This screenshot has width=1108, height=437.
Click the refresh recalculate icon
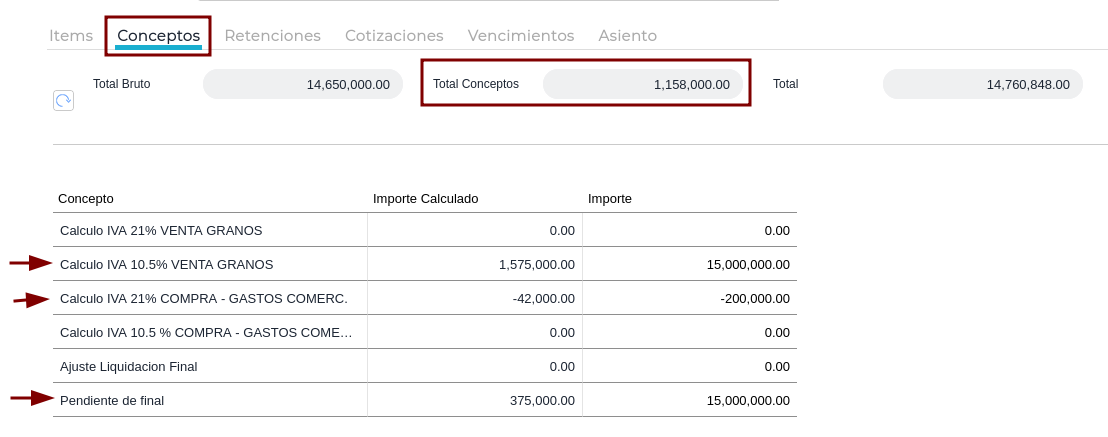64,100
